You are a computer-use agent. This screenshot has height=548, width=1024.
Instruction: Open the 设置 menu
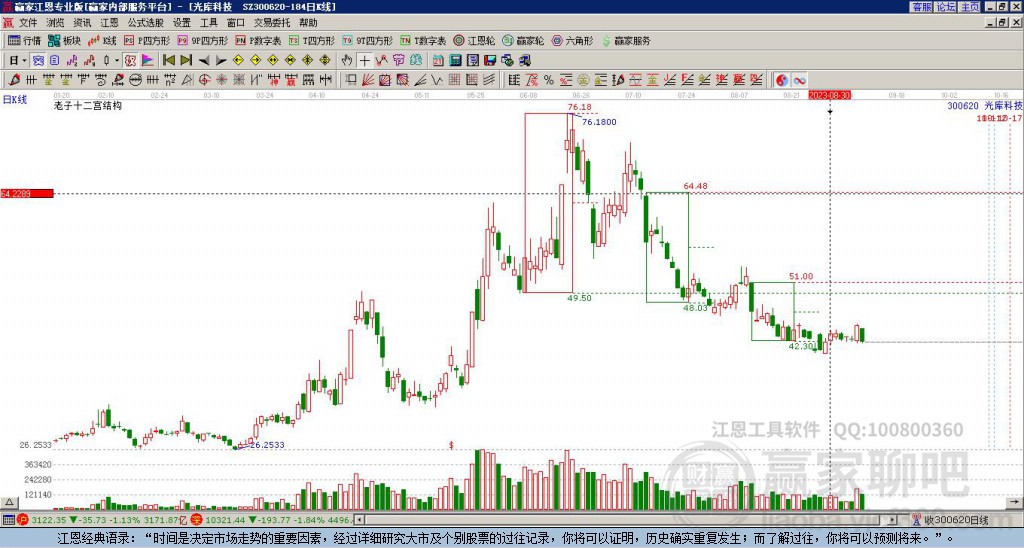tap(182, 23)
